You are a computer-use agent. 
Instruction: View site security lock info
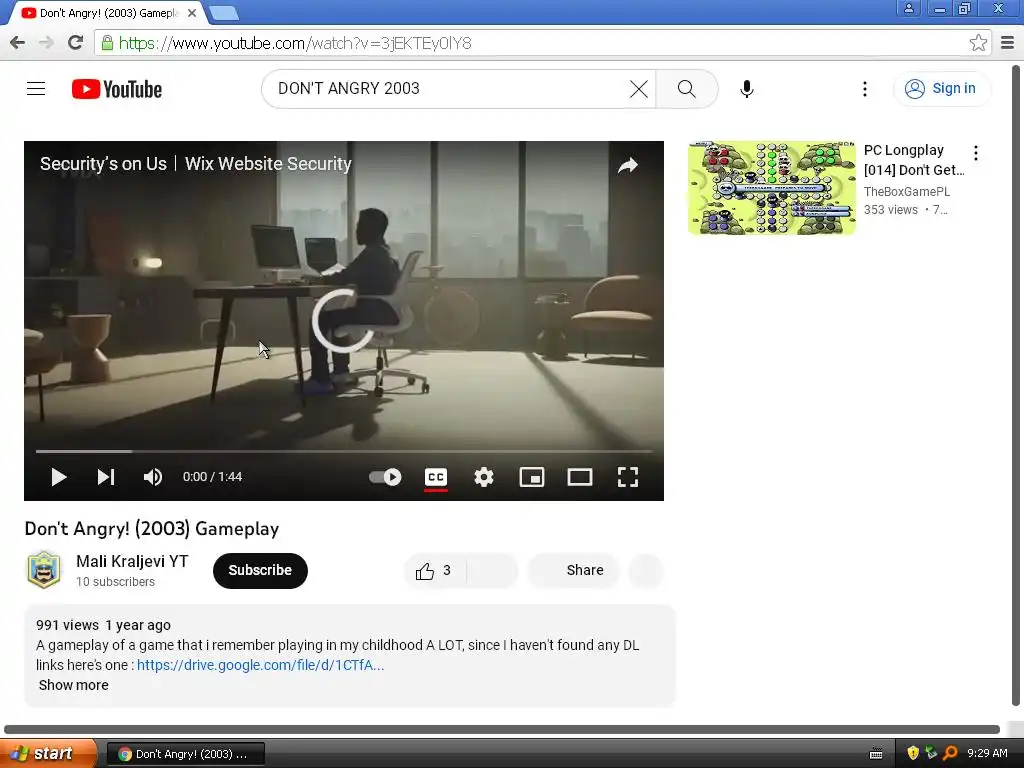tap(107, 43)
